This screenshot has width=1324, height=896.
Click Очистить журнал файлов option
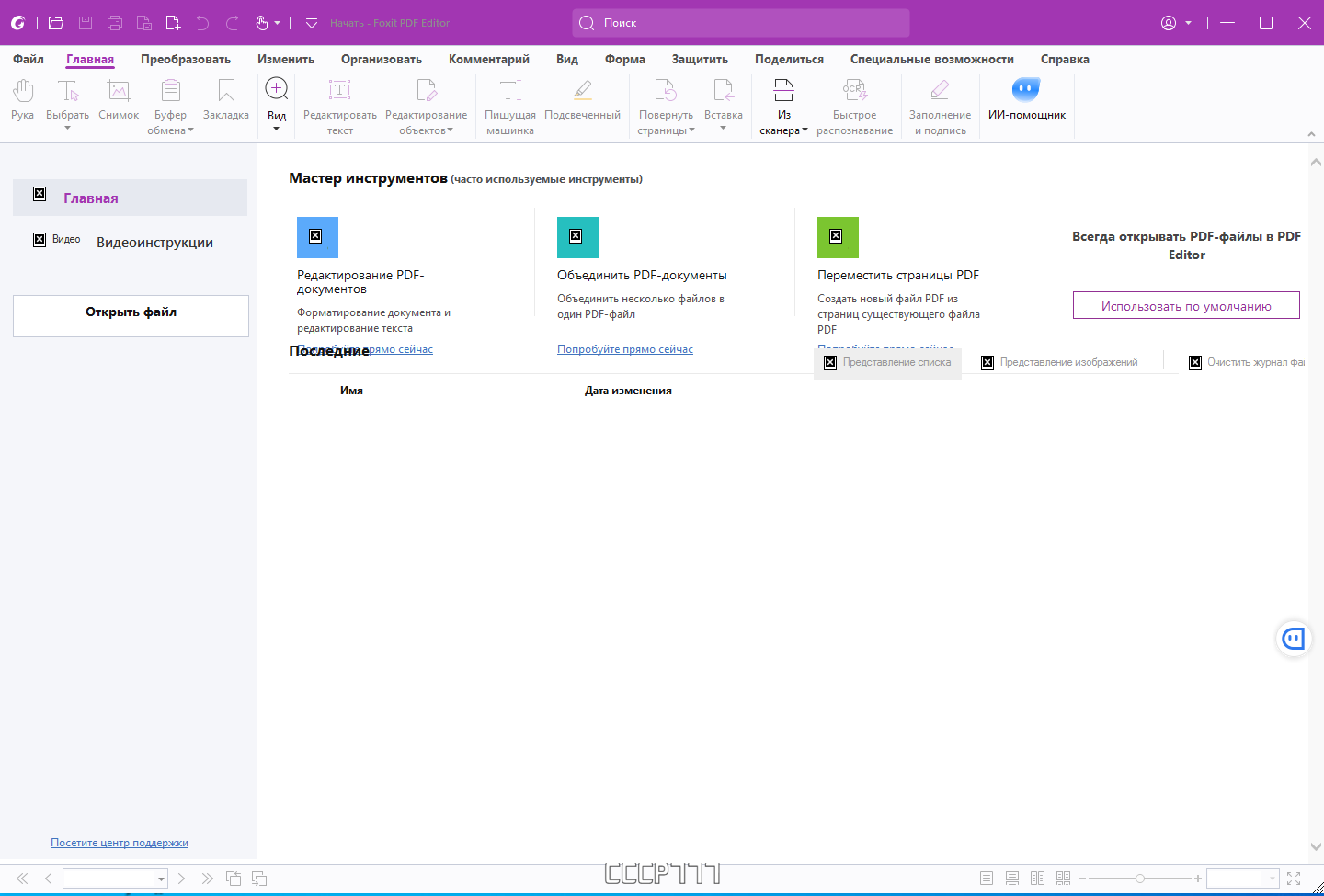point(1246,363)
